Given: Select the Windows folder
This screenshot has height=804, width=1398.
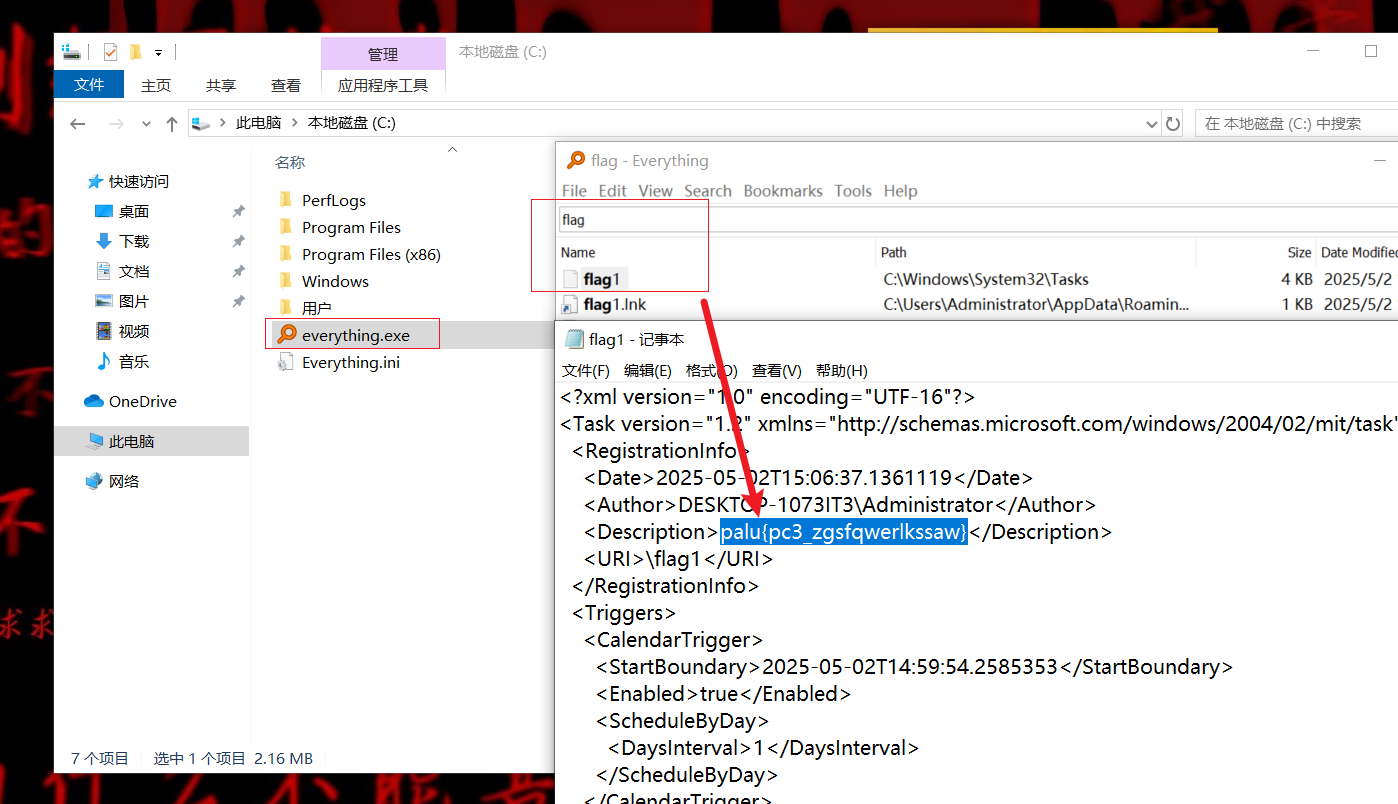Looking at the screenshot, I should pos(335,281).
